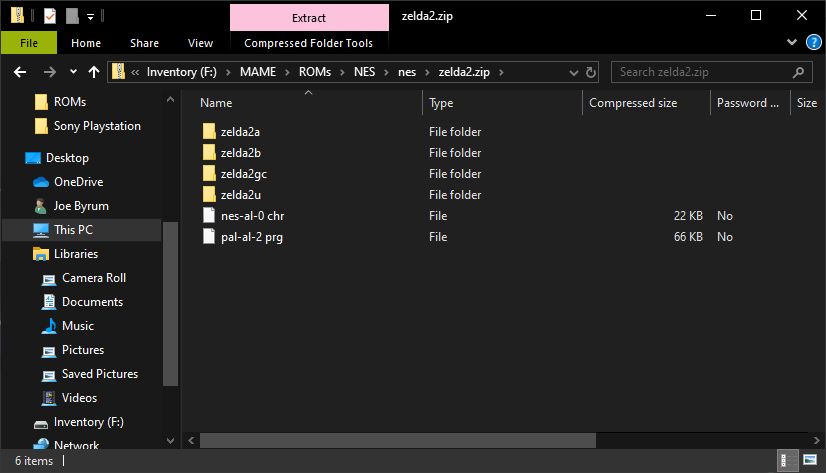Screen dimensions: 826x473
Task: Open OneDrive in the navigation pane
Action: tap(78, 182)
